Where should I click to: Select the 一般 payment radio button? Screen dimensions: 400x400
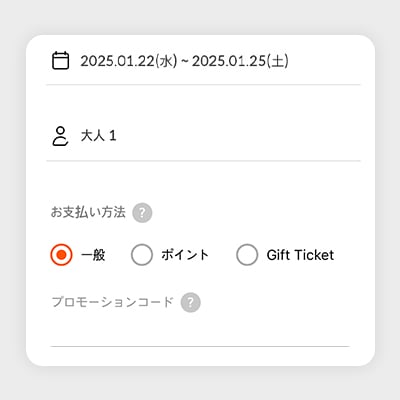[x=61, y=255]
